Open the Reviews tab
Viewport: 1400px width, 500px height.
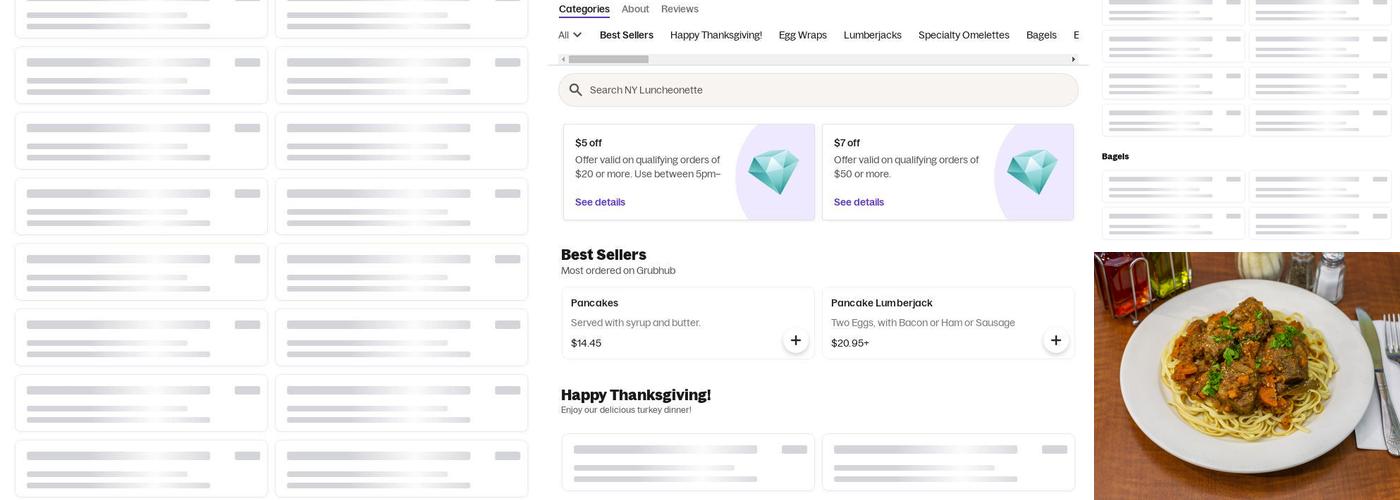[679, 9]
